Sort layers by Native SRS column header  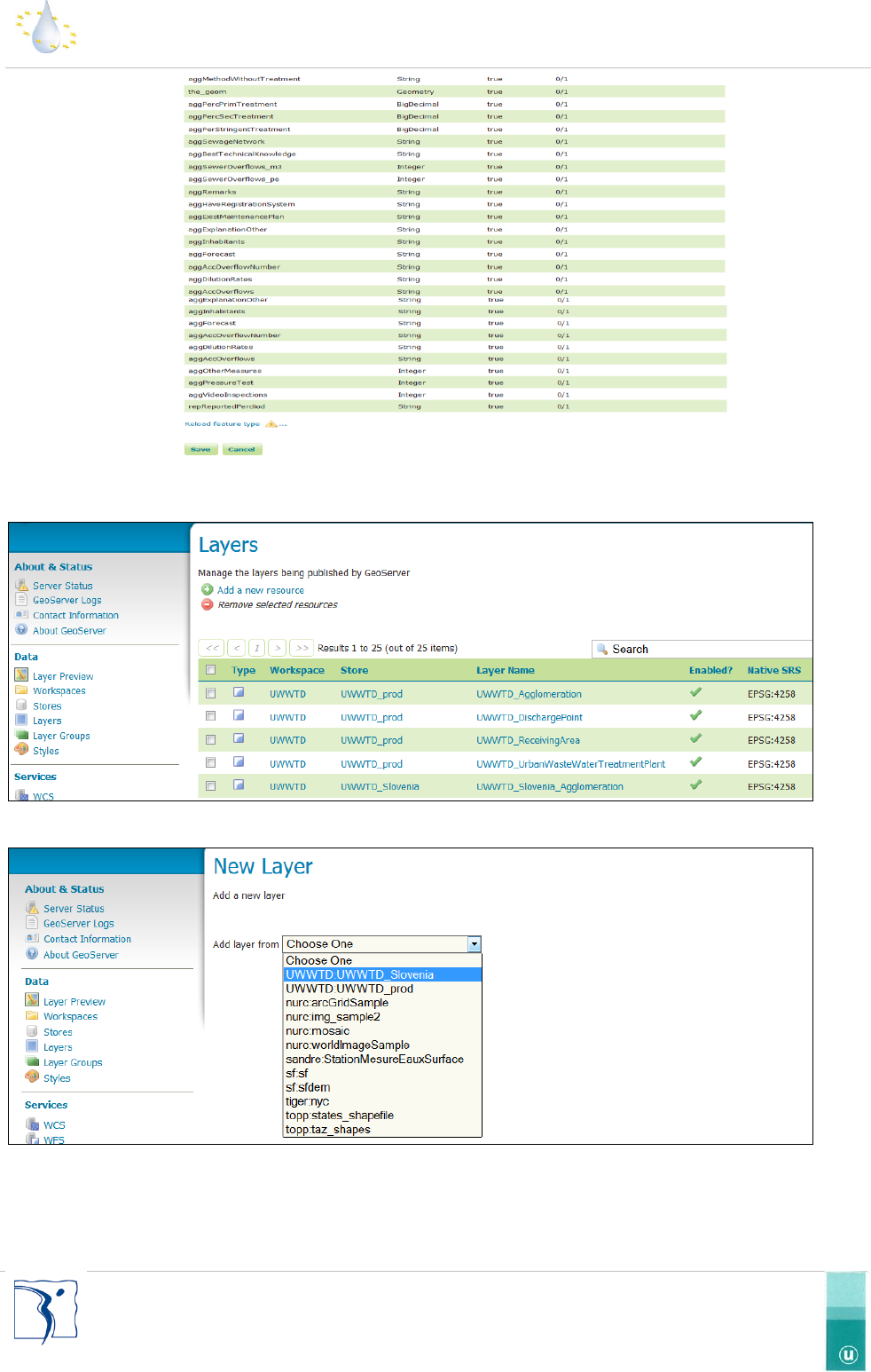[x=773, y=670]
